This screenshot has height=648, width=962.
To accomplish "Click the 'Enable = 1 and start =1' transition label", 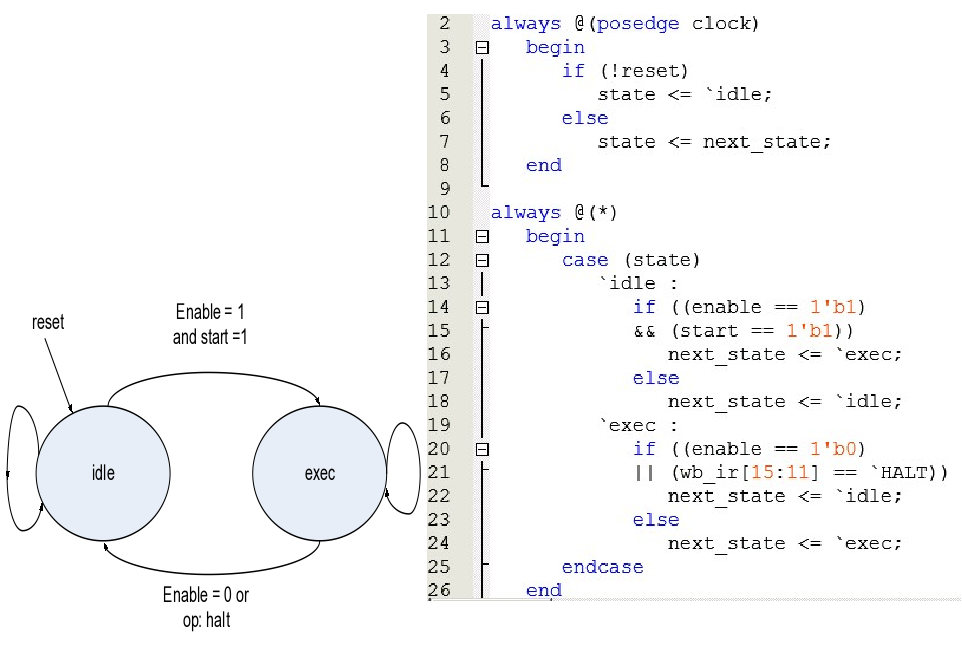I will pos(210,325).
